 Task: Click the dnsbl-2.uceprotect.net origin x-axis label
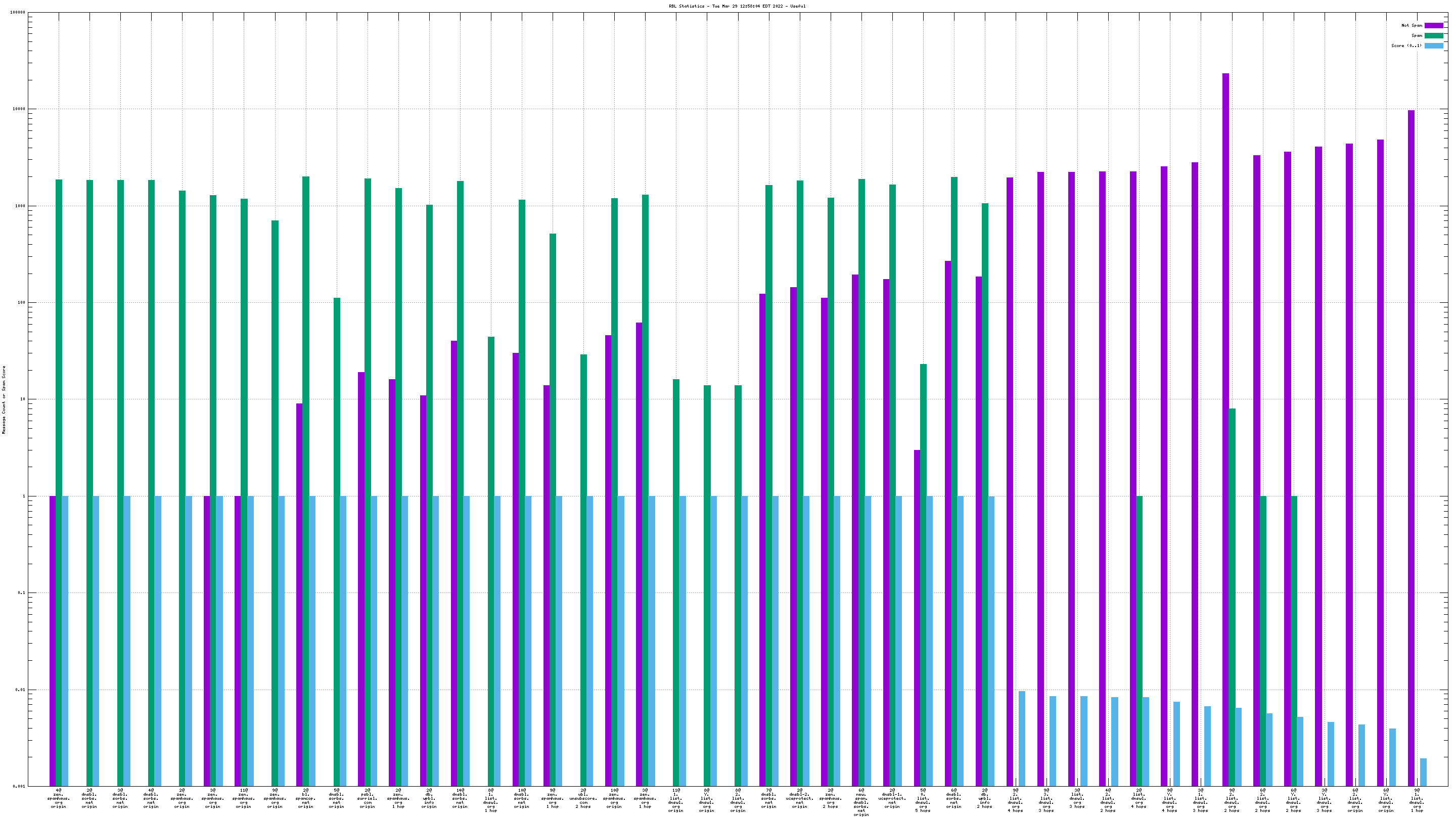799,798
